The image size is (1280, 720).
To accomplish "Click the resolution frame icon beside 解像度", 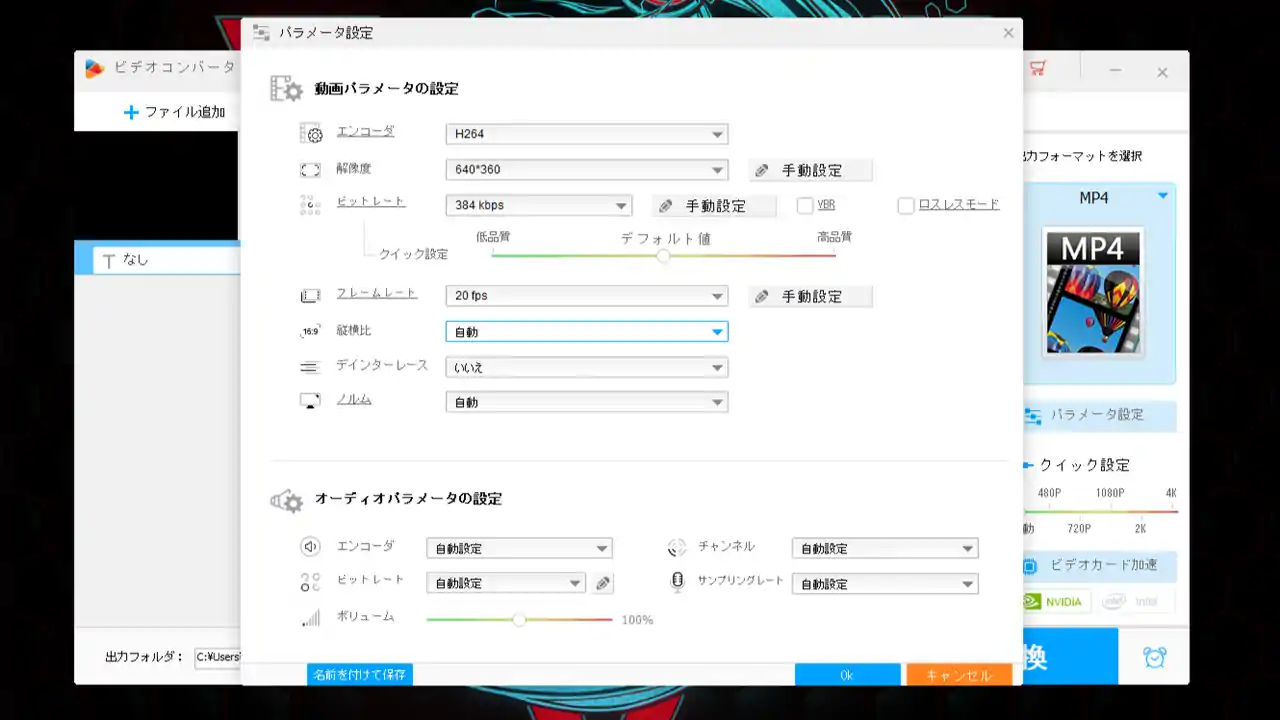I will pyautogui.click(x=310, y=170).
